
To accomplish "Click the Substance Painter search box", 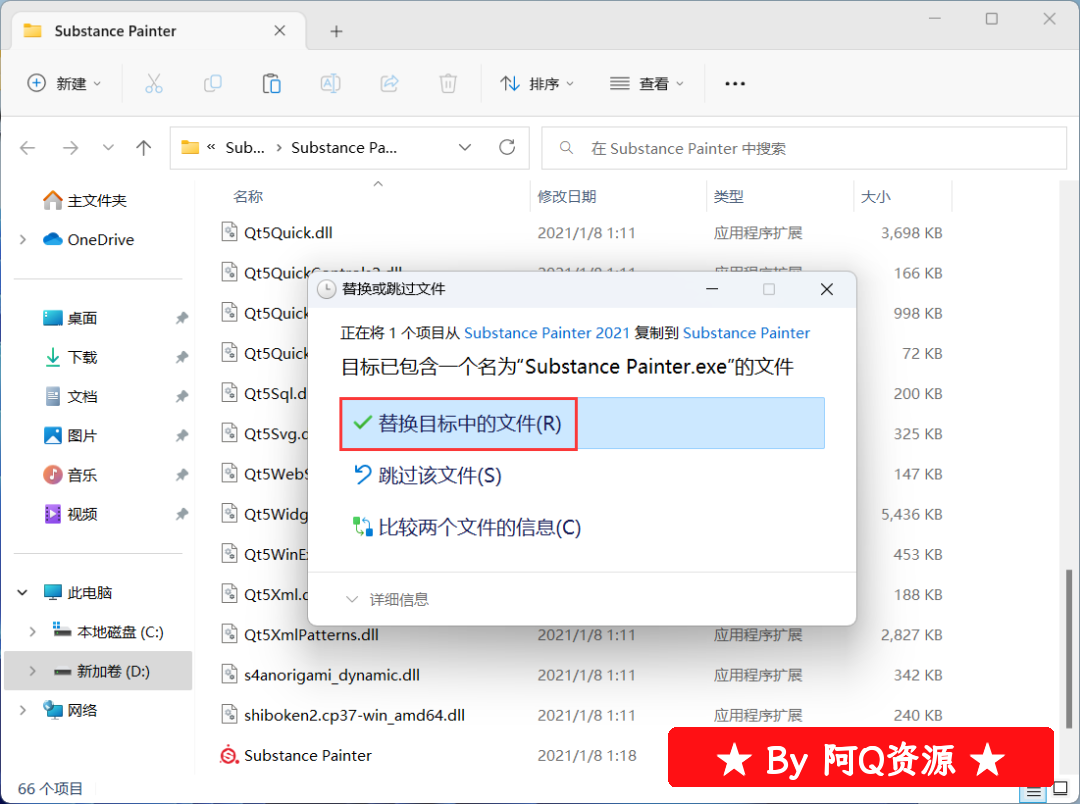I will [800, 148].
